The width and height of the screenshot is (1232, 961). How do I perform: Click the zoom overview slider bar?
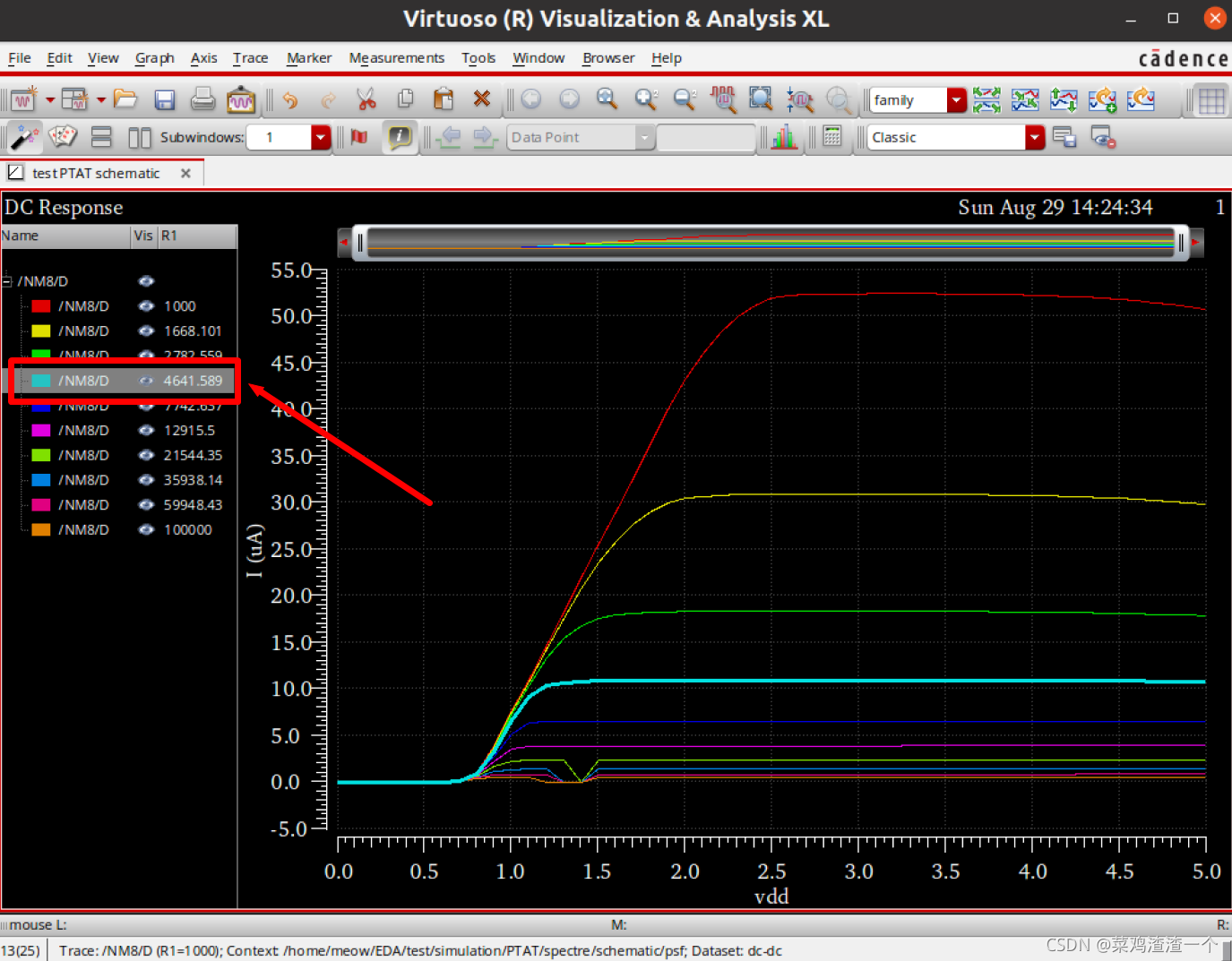(771, 242)
